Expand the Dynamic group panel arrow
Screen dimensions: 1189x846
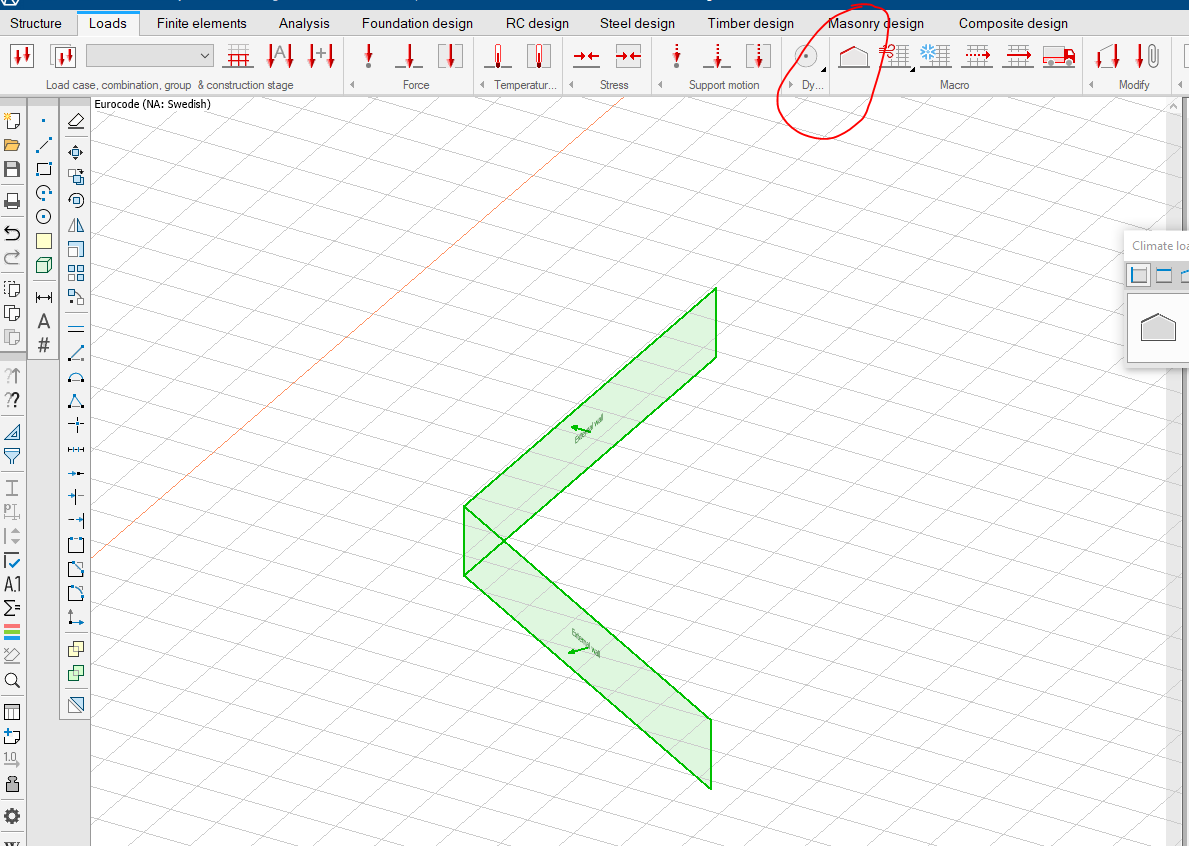click(x=791, y=85)
